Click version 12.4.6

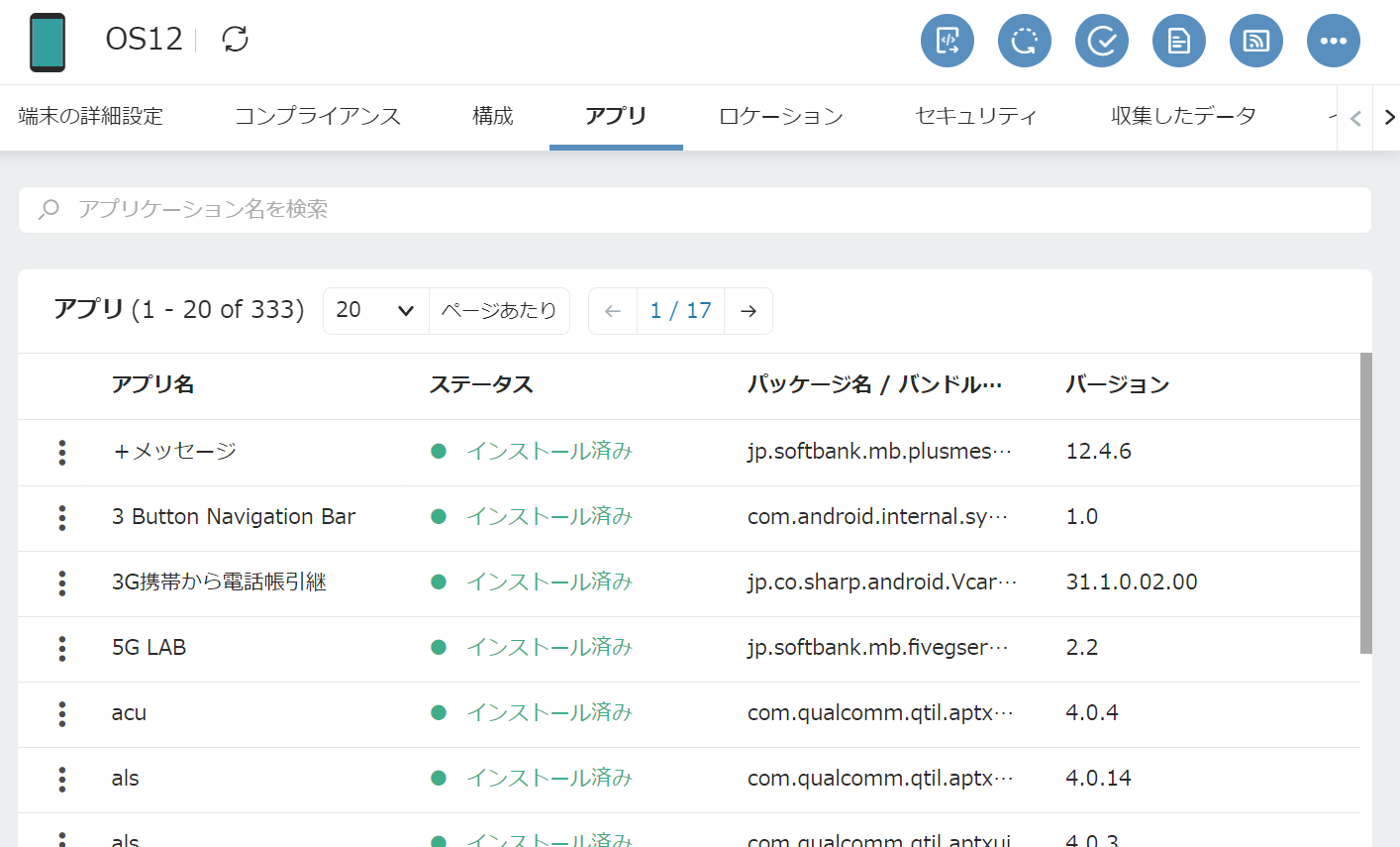click(x=1098, y=452)
